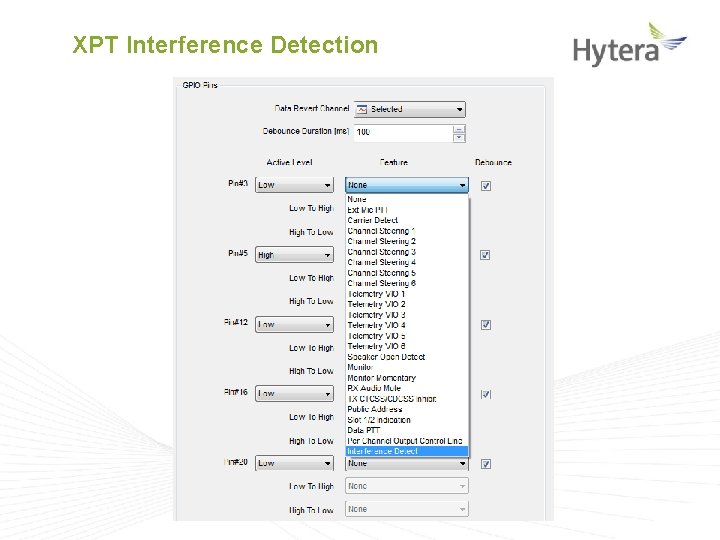Choose highlighted Interference Detect option
This screenshot has height=540, width=720.
[x=406, y=451]
